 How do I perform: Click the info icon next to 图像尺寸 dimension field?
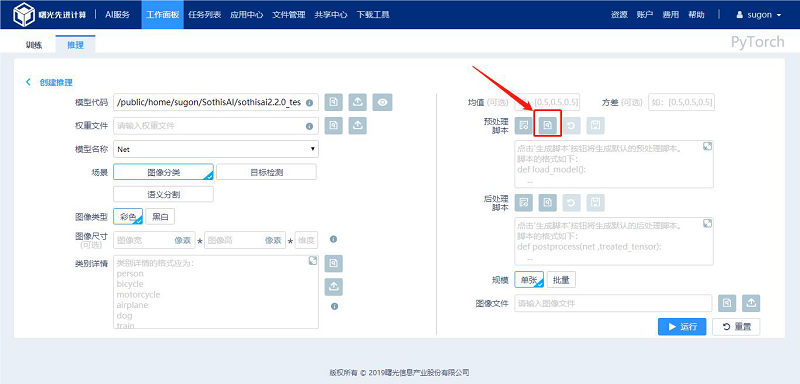pos(333,239)
